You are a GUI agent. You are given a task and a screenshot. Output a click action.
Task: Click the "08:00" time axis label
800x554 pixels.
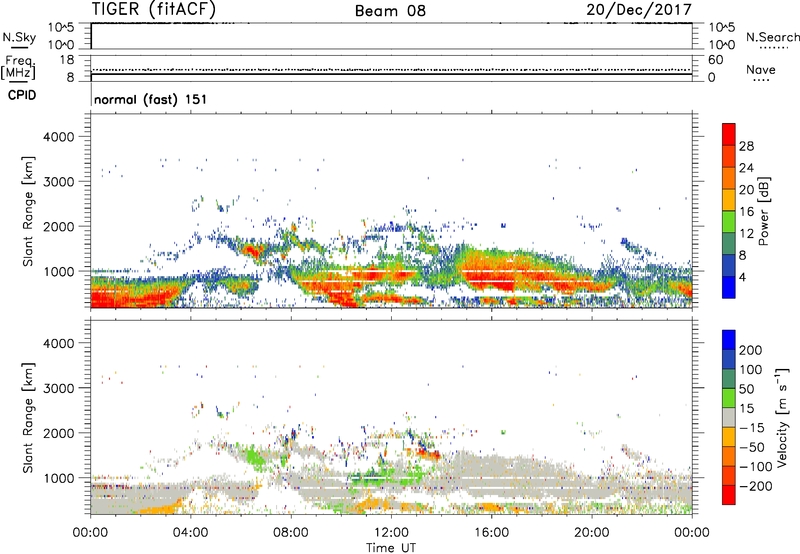click(291, 533)
